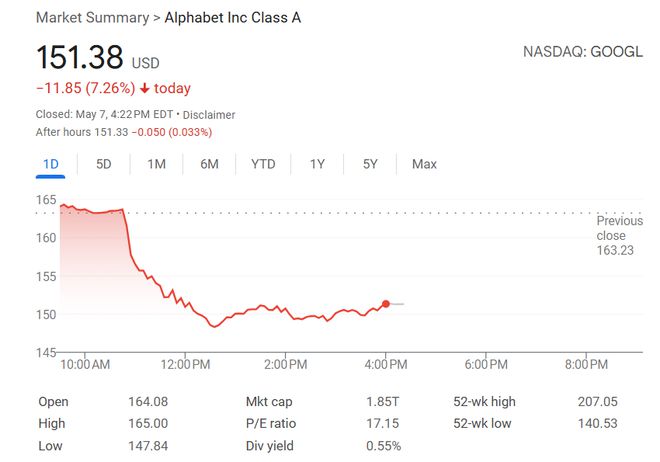Show the 6M price history
The height and width of the screenshot is (462, 660).
click(209, 164)
